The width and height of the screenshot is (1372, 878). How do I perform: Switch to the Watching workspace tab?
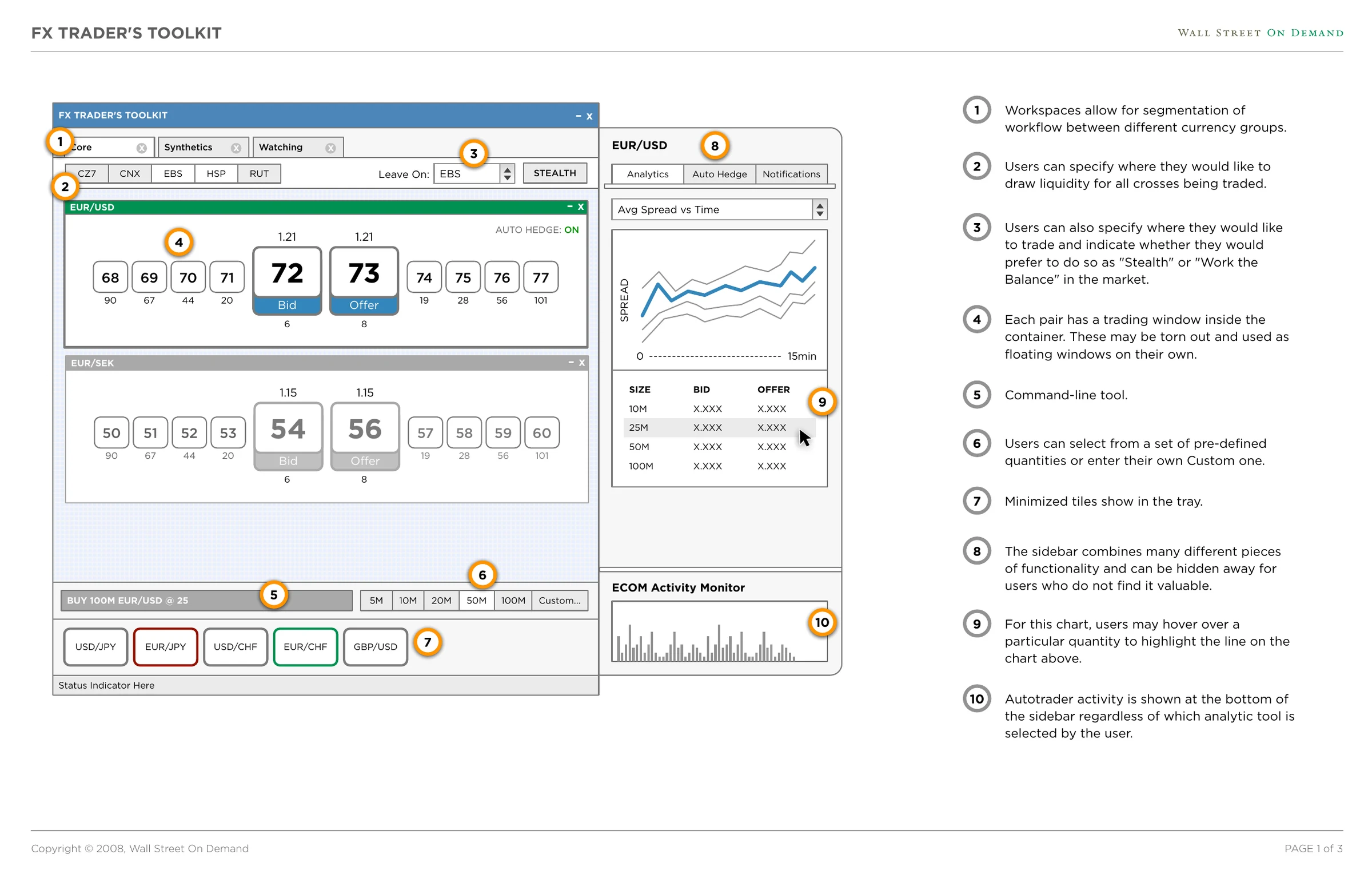point(298,148)
